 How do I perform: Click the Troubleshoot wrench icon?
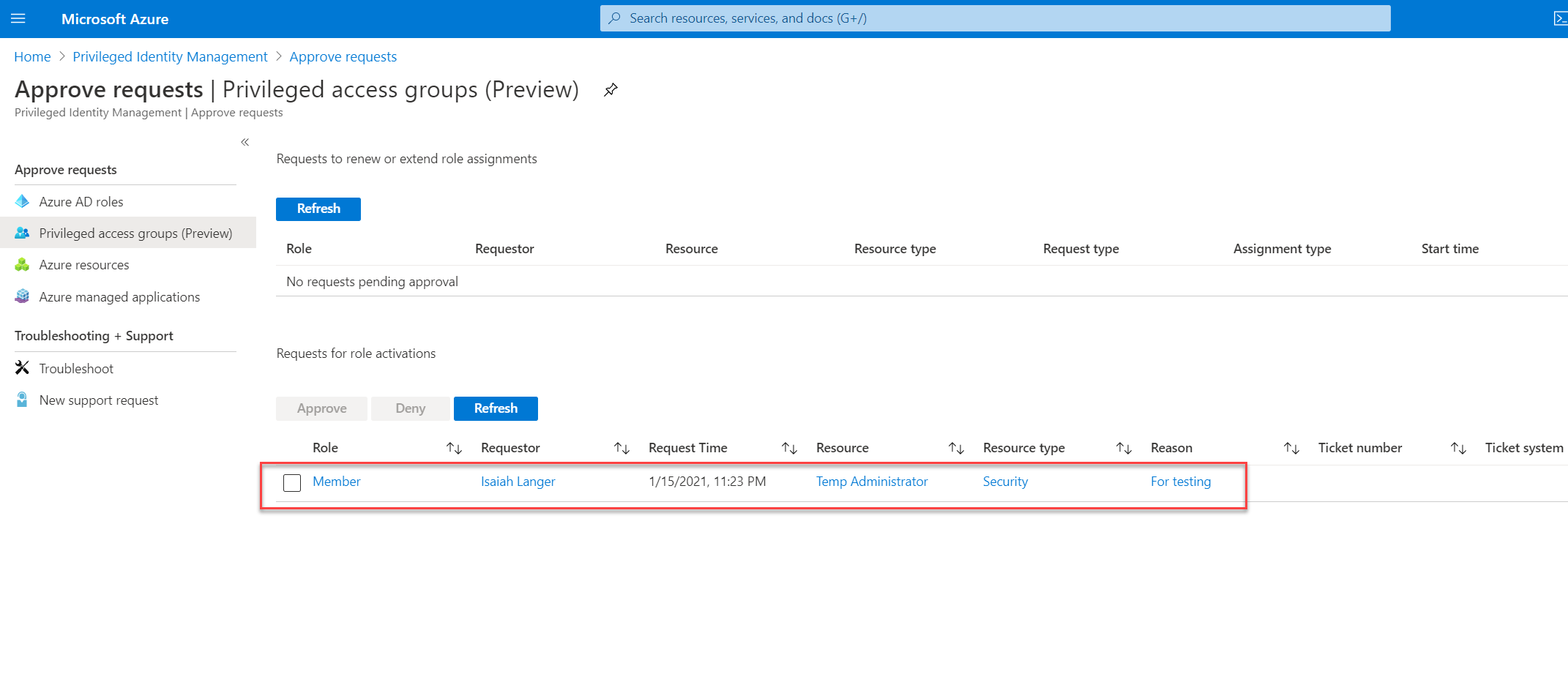coord(23,368)
